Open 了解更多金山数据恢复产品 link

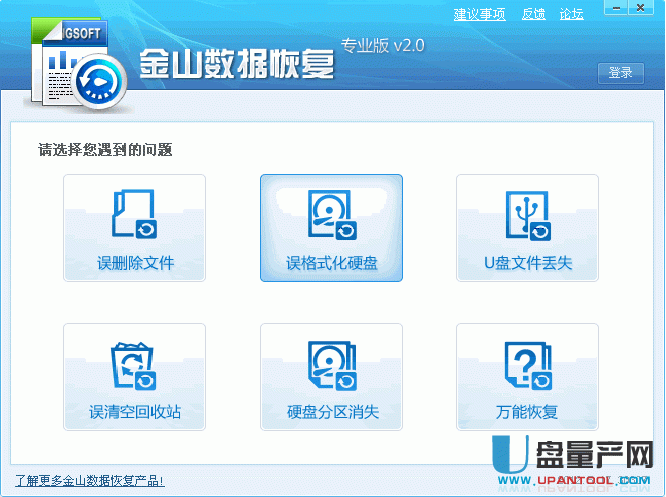90,481
